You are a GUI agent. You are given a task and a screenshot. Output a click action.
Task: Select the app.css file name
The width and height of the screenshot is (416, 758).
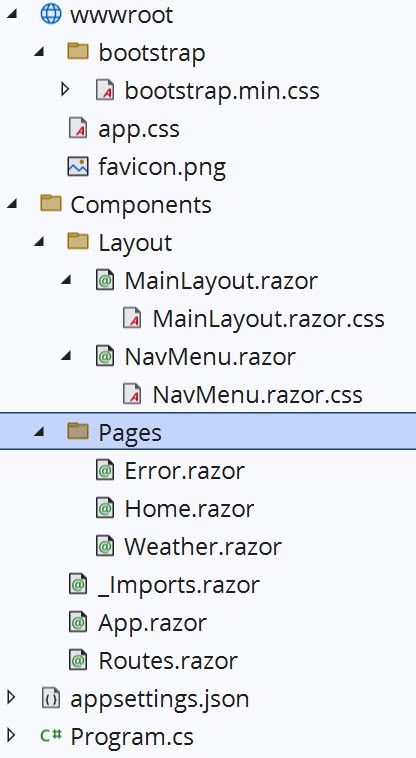click(139, 130)
